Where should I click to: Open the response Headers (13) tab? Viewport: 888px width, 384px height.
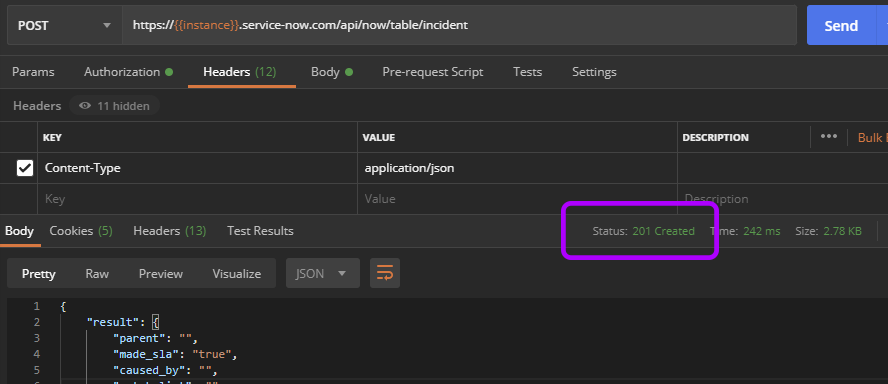[169, 231]
